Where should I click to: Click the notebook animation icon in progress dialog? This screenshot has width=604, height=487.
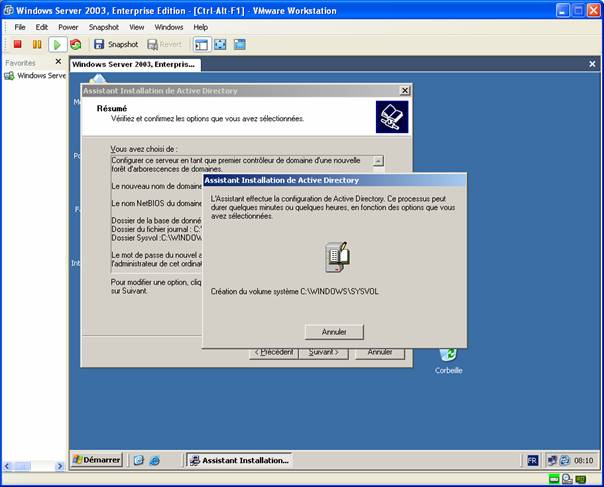(338, 257)
